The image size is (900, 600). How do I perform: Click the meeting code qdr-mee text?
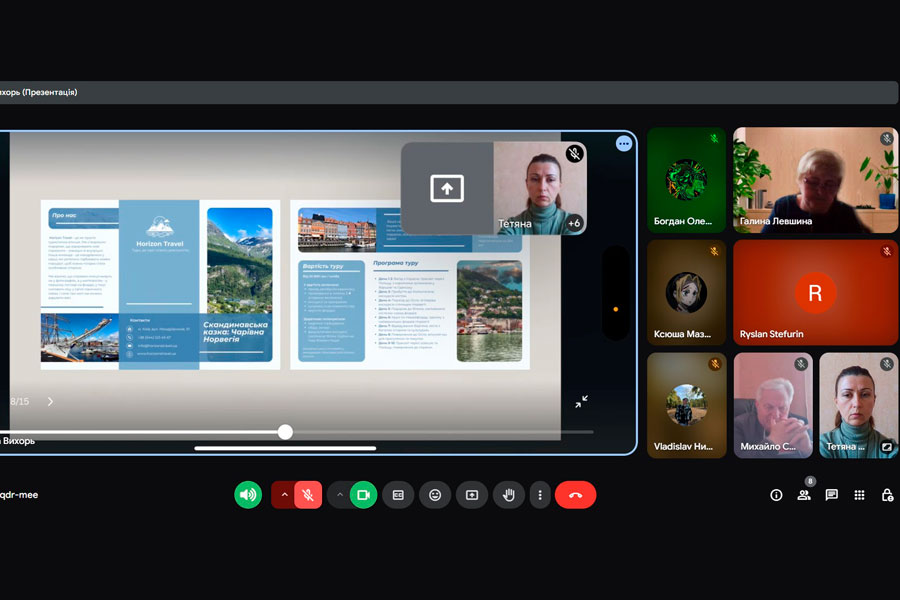click(x=19, y=495)
